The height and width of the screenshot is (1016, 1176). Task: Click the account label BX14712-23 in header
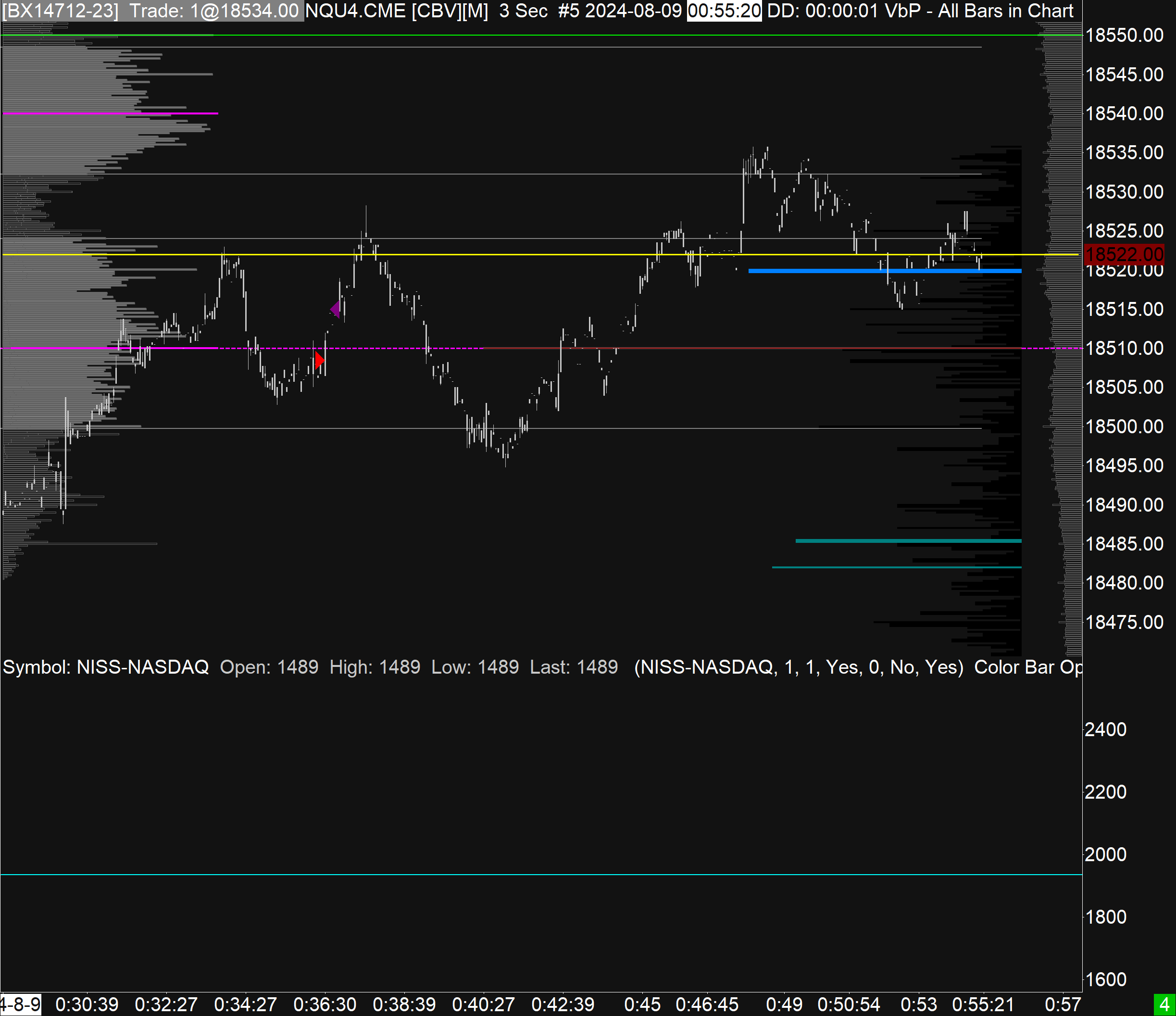pyautogui.click(x=60, y=11)
